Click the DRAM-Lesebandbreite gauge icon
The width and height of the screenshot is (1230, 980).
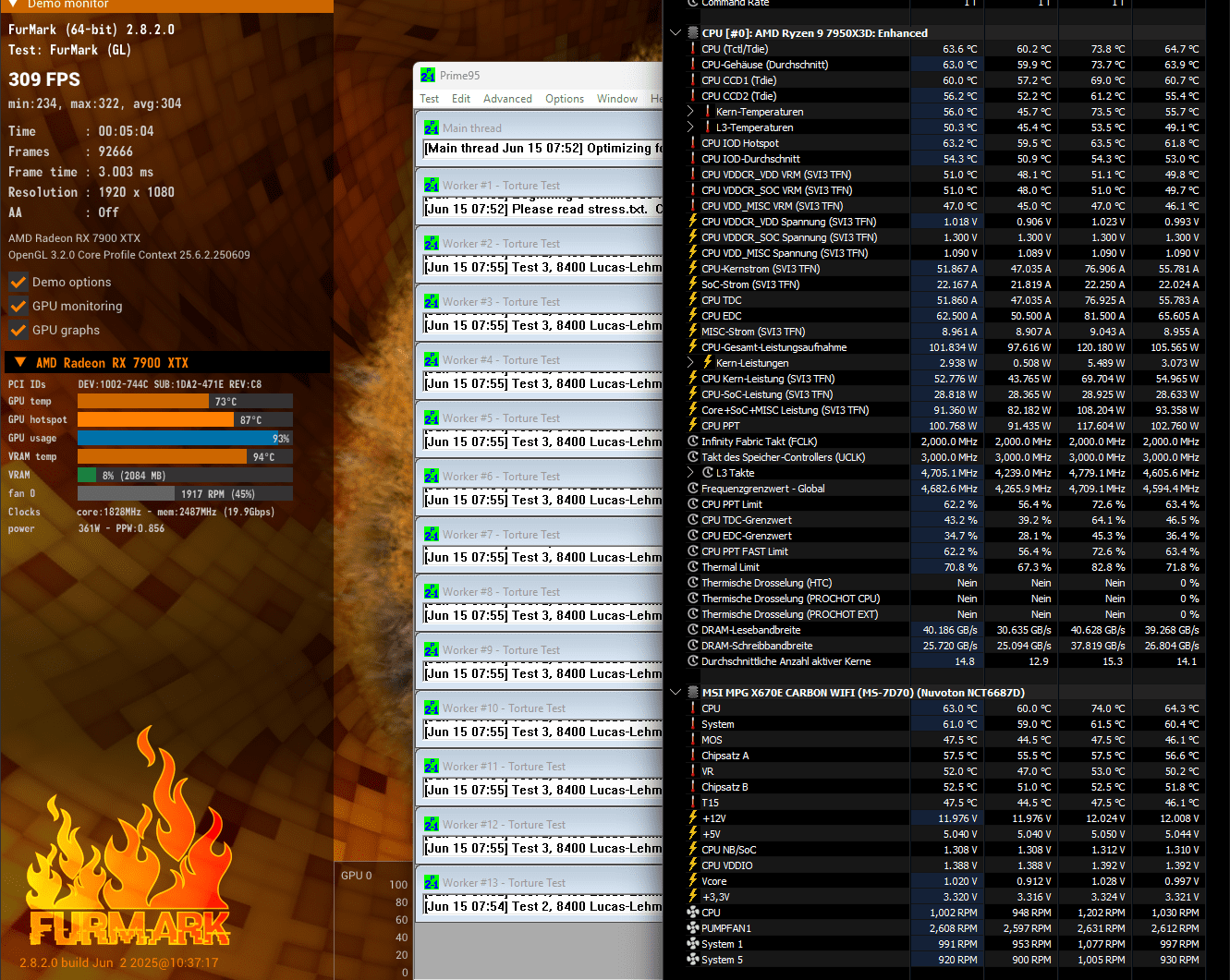[693, 630]
